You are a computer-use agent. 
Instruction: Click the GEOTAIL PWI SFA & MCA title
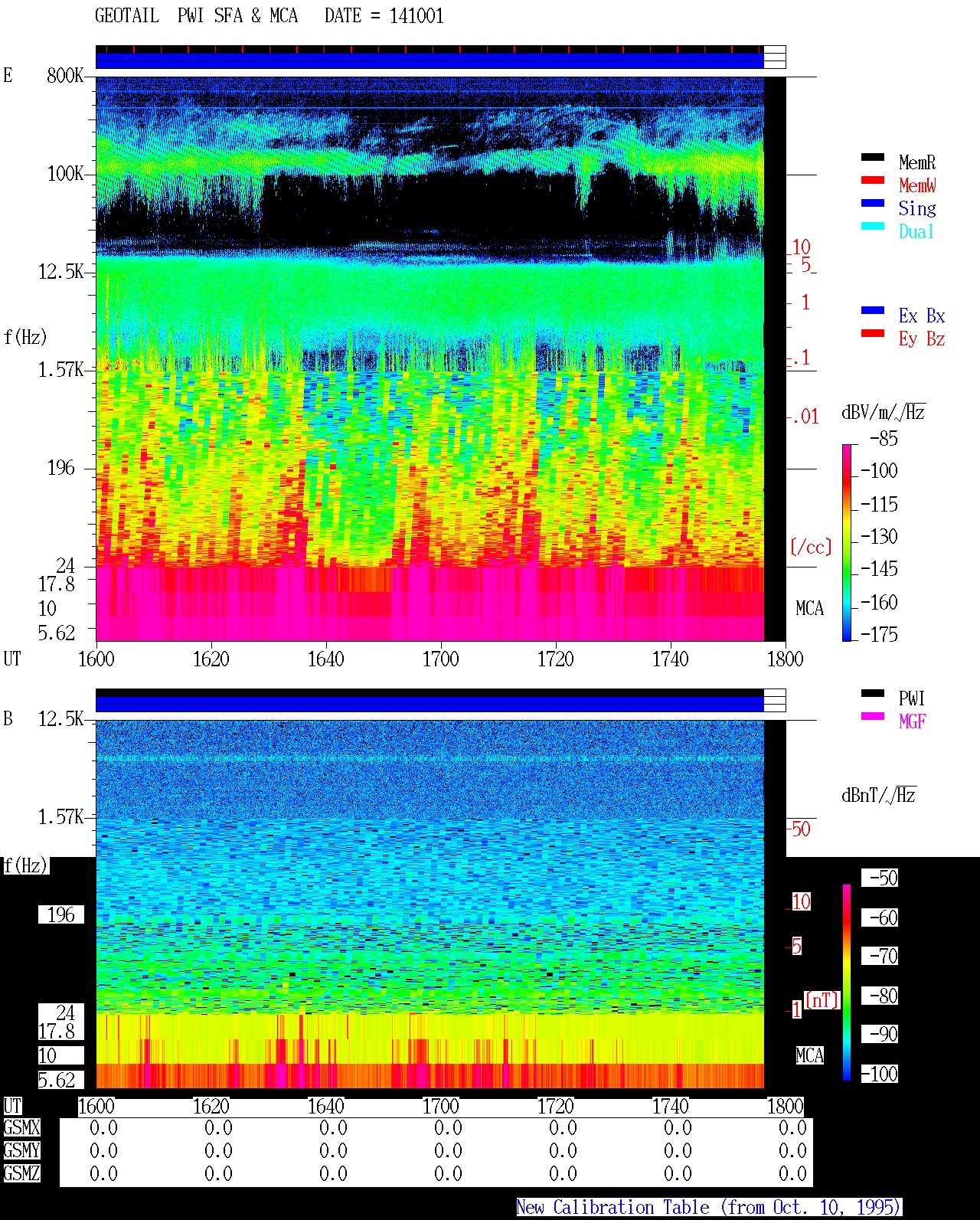[196, 16]
